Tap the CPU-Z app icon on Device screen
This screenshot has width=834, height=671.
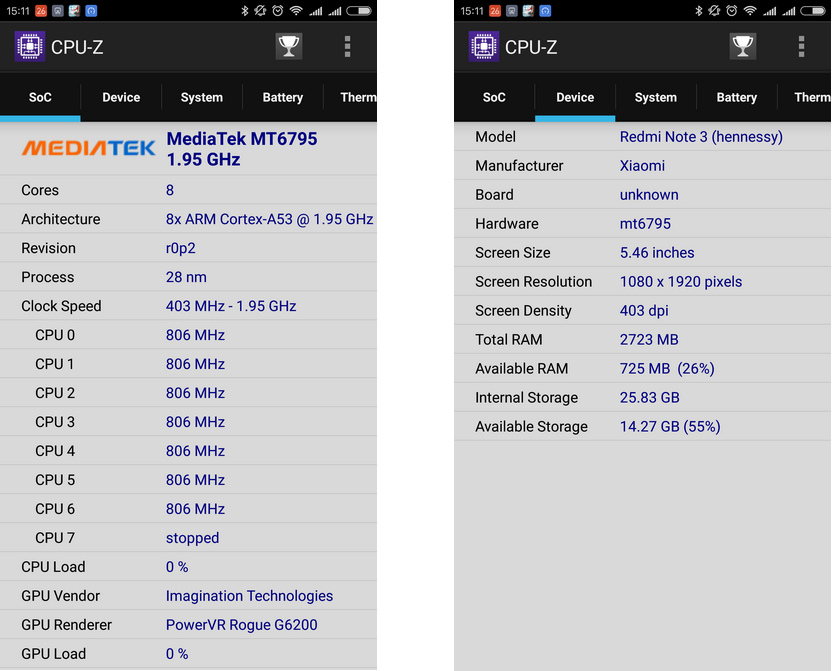pyautogui.click(x=484, y=47)
